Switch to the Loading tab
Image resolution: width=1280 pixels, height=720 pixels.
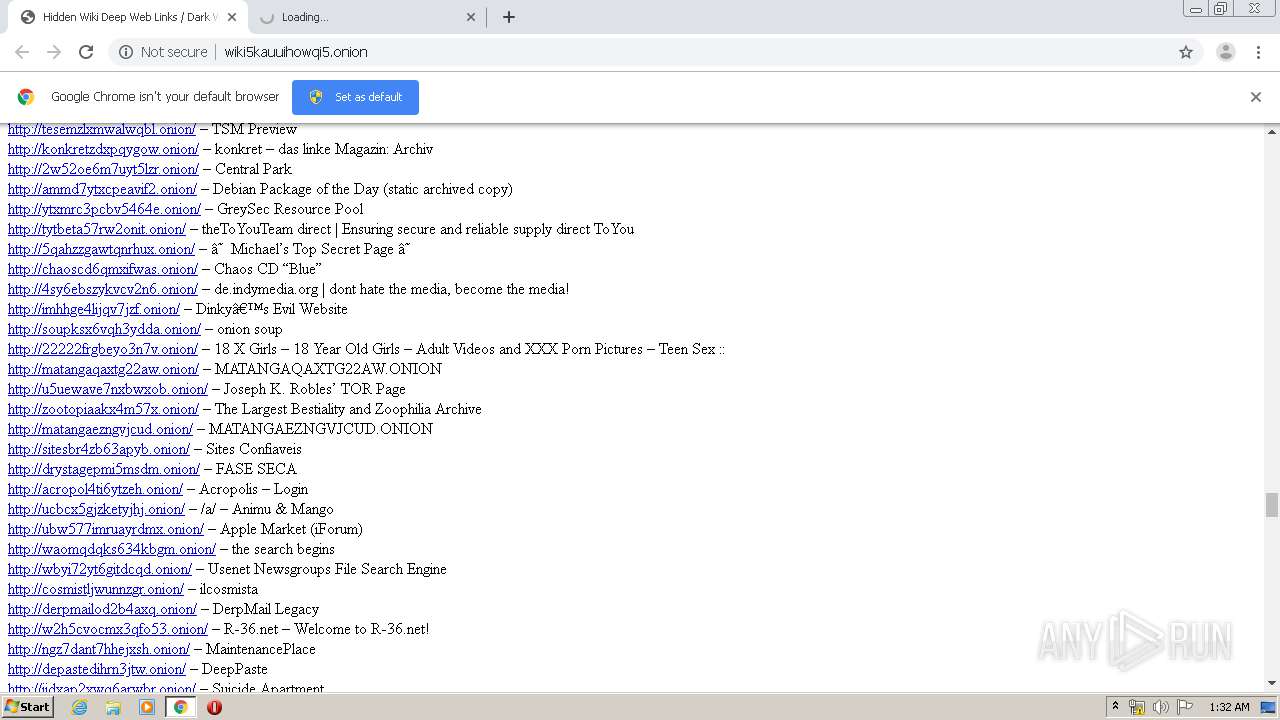366,17
